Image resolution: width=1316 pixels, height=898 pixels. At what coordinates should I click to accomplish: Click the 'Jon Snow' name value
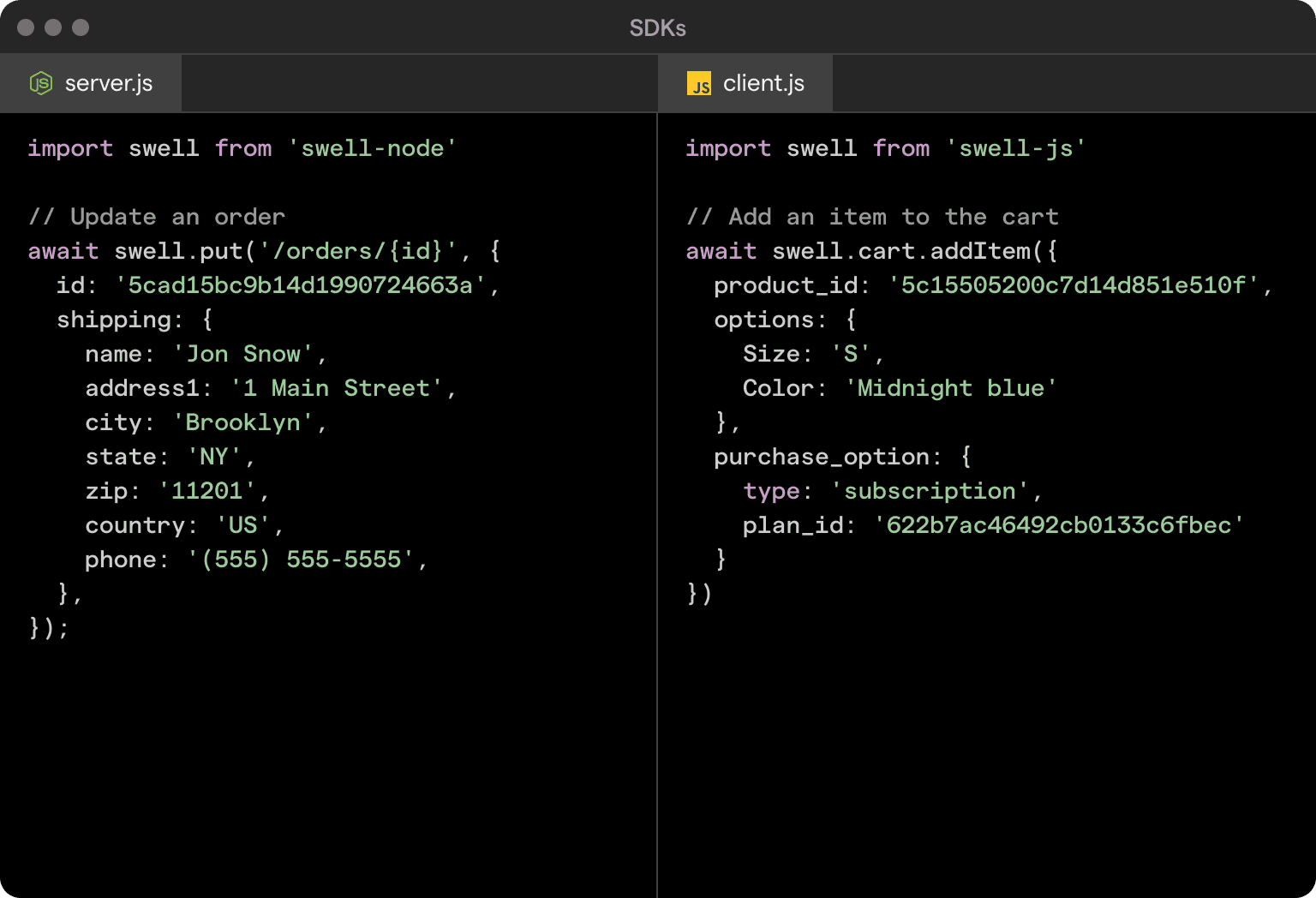point(243,354)
